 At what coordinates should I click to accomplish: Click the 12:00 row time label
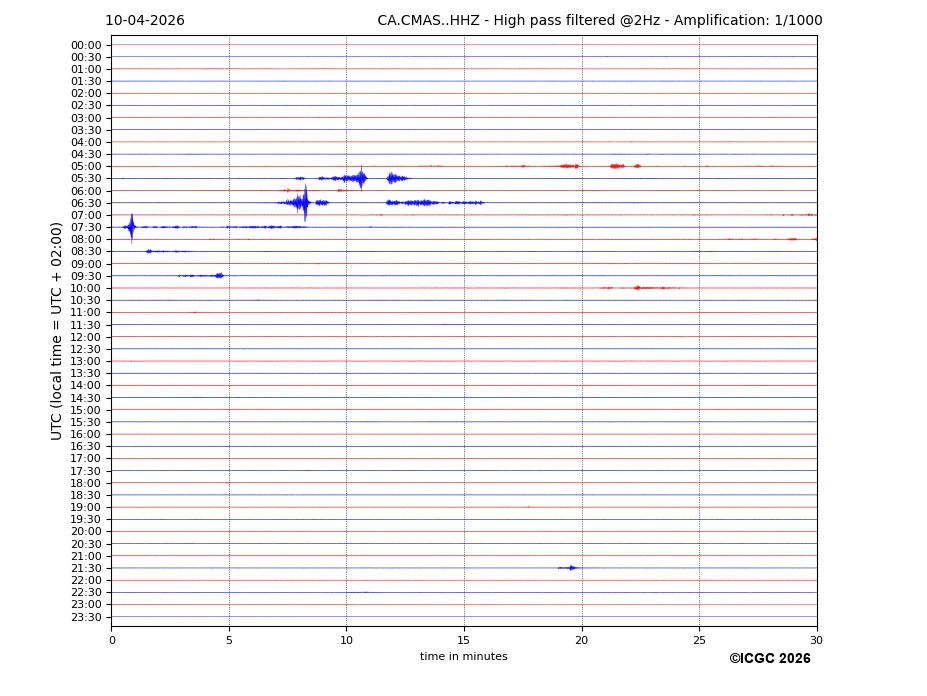click(x=86, y=337)
